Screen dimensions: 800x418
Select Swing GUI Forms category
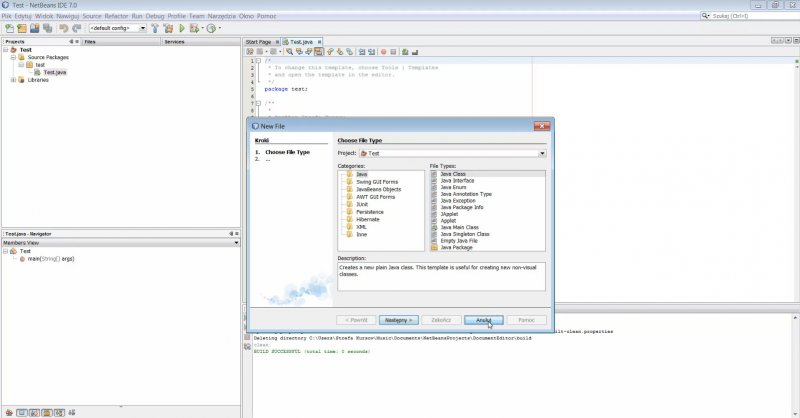378,181
